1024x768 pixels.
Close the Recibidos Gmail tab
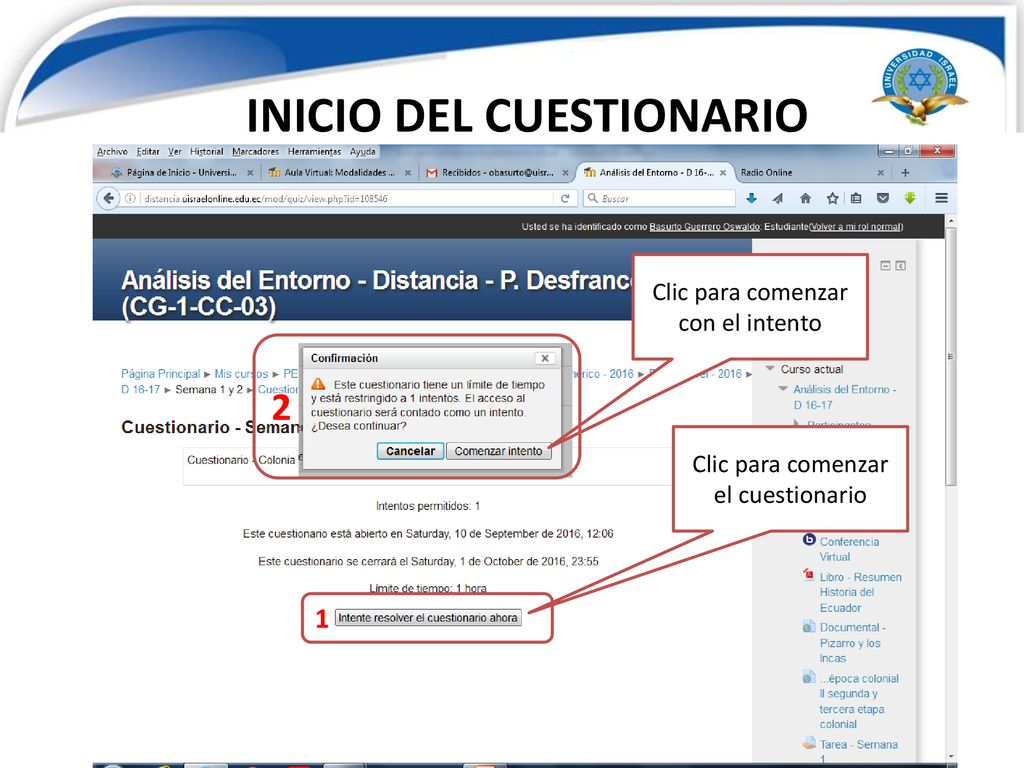(566, 173)
